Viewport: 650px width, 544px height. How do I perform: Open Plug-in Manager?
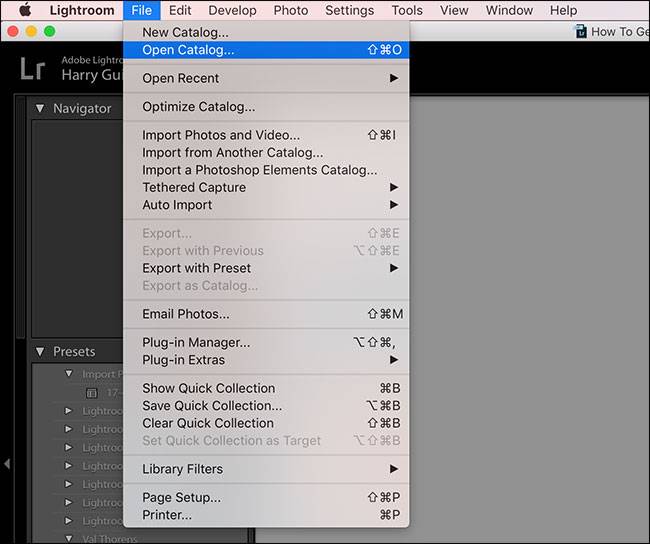(x=196, y=342)
